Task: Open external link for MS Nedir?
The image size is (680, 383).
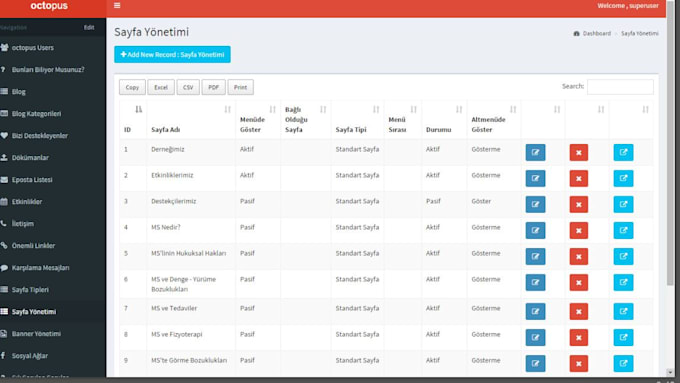Action: pyautogui.click(x=623, y=230)
